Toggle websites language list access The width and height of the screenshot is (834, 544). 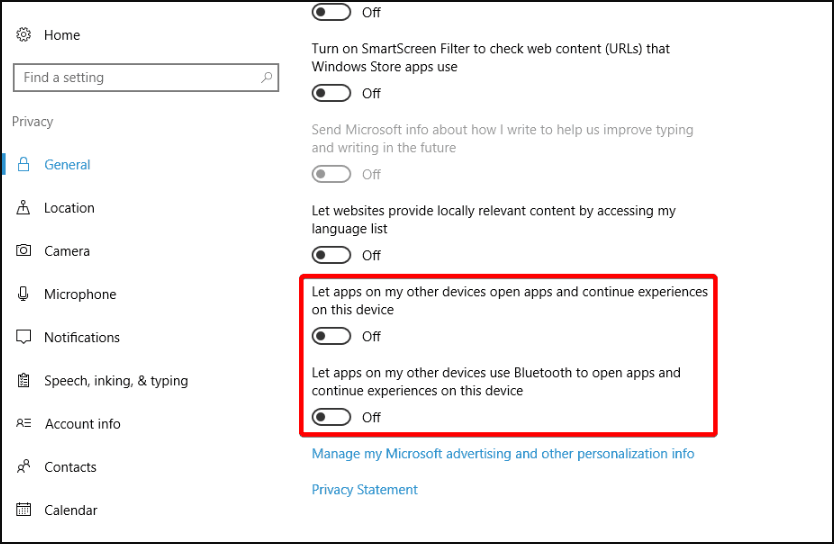331,255
